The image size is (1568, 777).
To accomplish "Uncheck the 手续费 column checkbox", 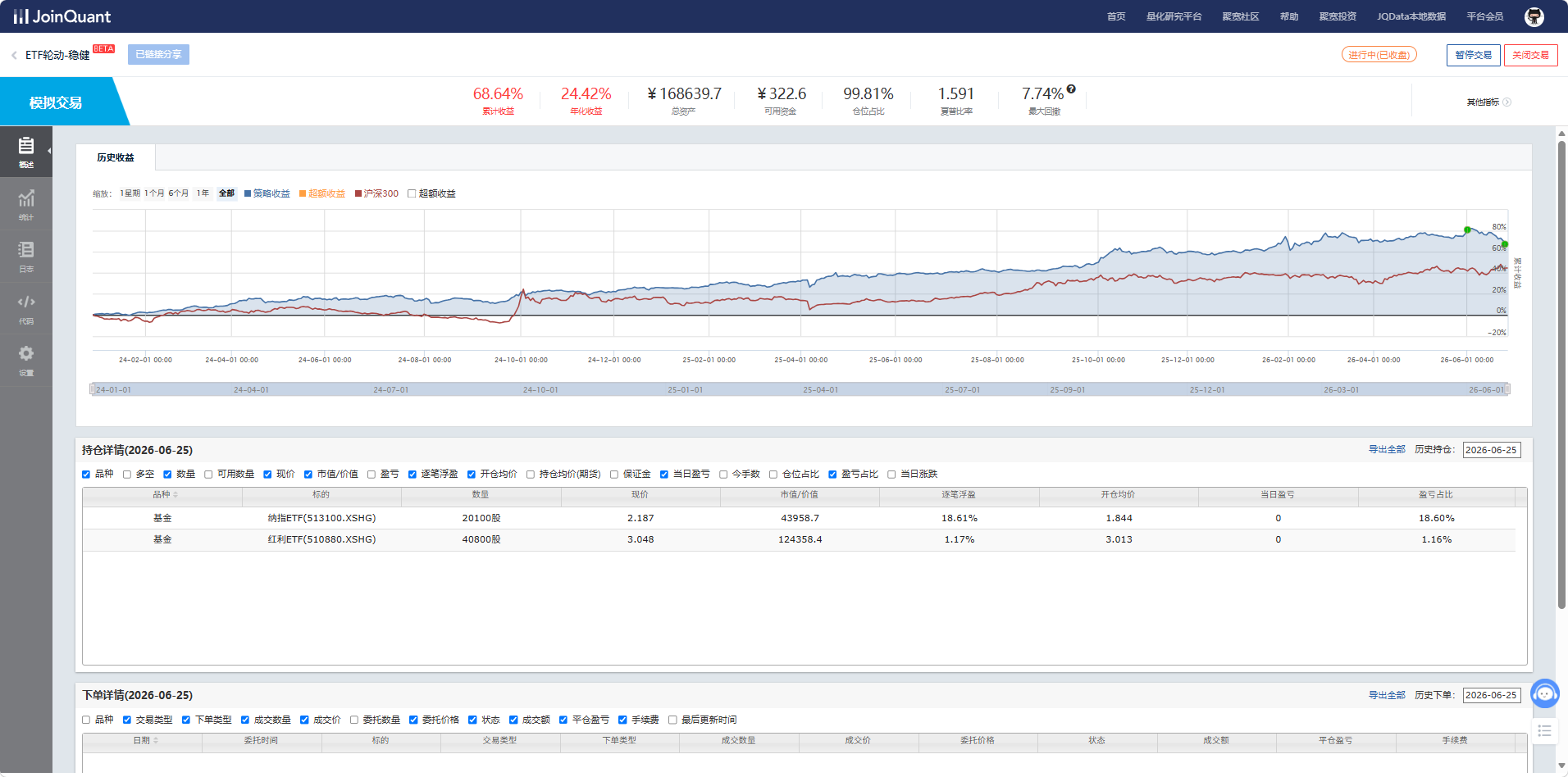I will click(622, 720).
